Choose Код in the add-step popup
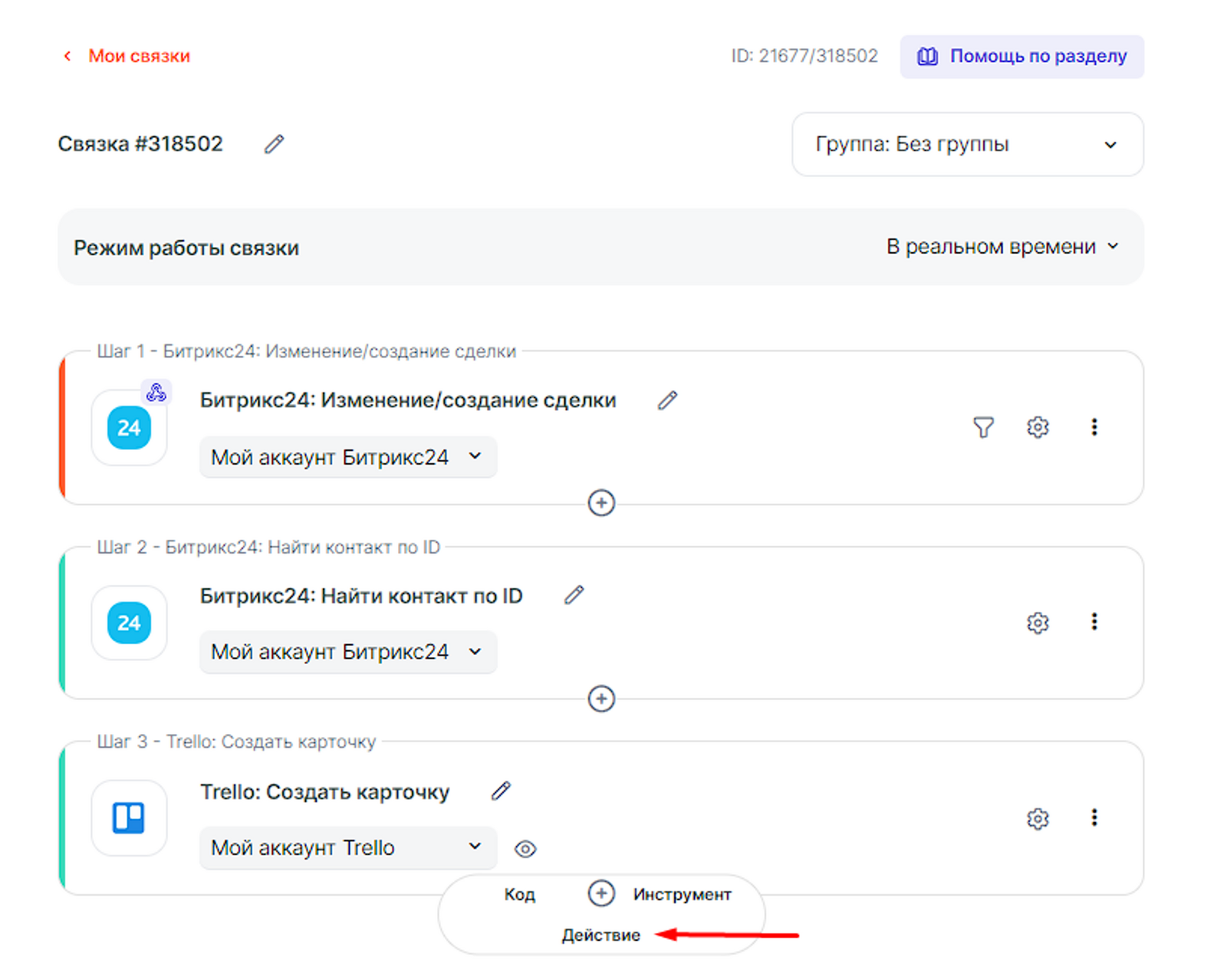Image resolution: width=1227 pixels, height=980 pixels. (x=519, y=894)
